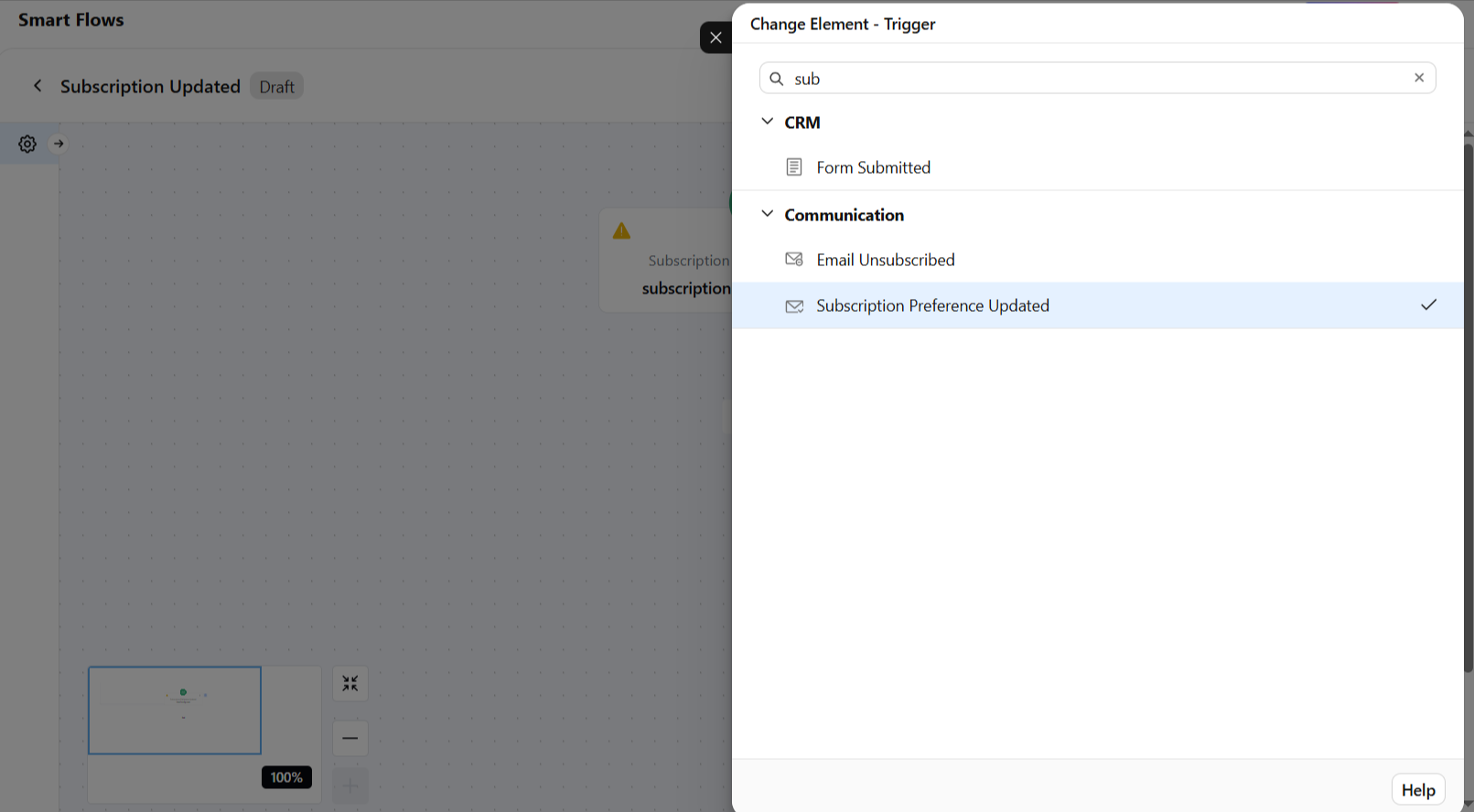Click the Communication category label
The width and height of the screenshot is (1474, 812).
[844, 215]
